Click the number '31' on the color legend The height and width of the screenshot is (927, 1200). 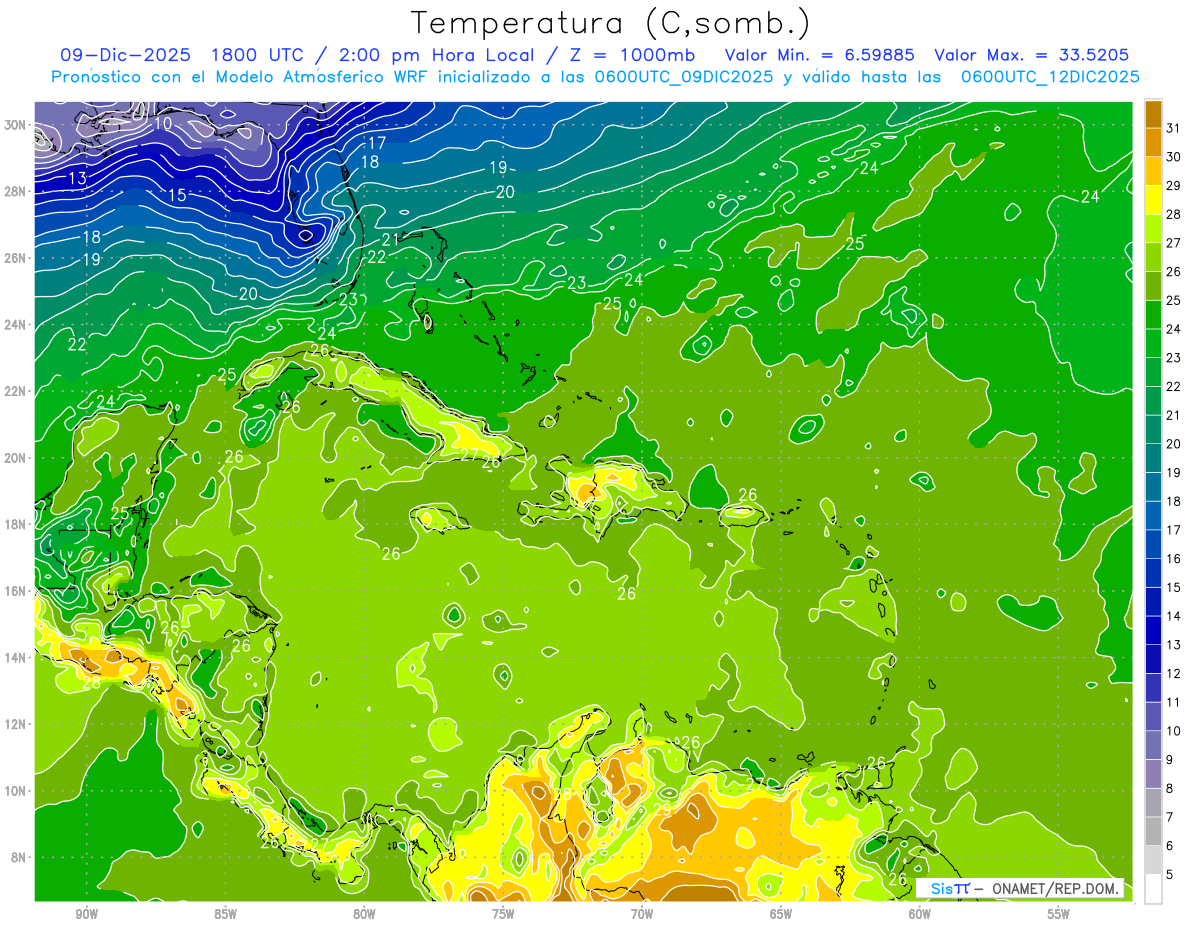point(1174,128)
